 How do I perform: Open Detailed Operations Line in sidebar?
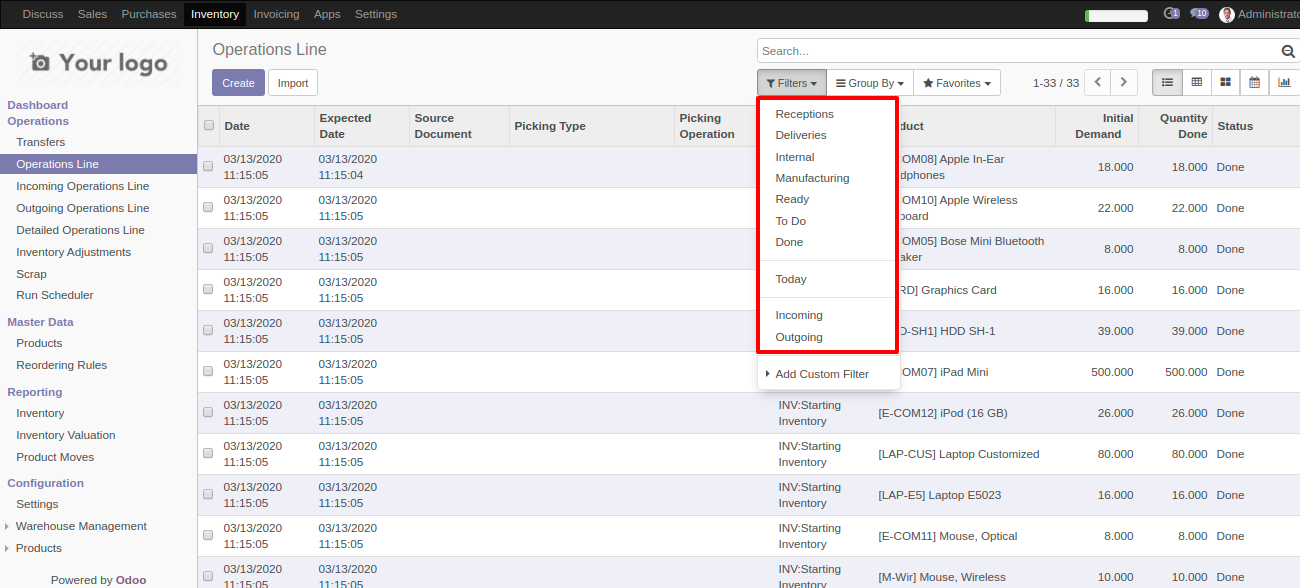click(81, 230)
